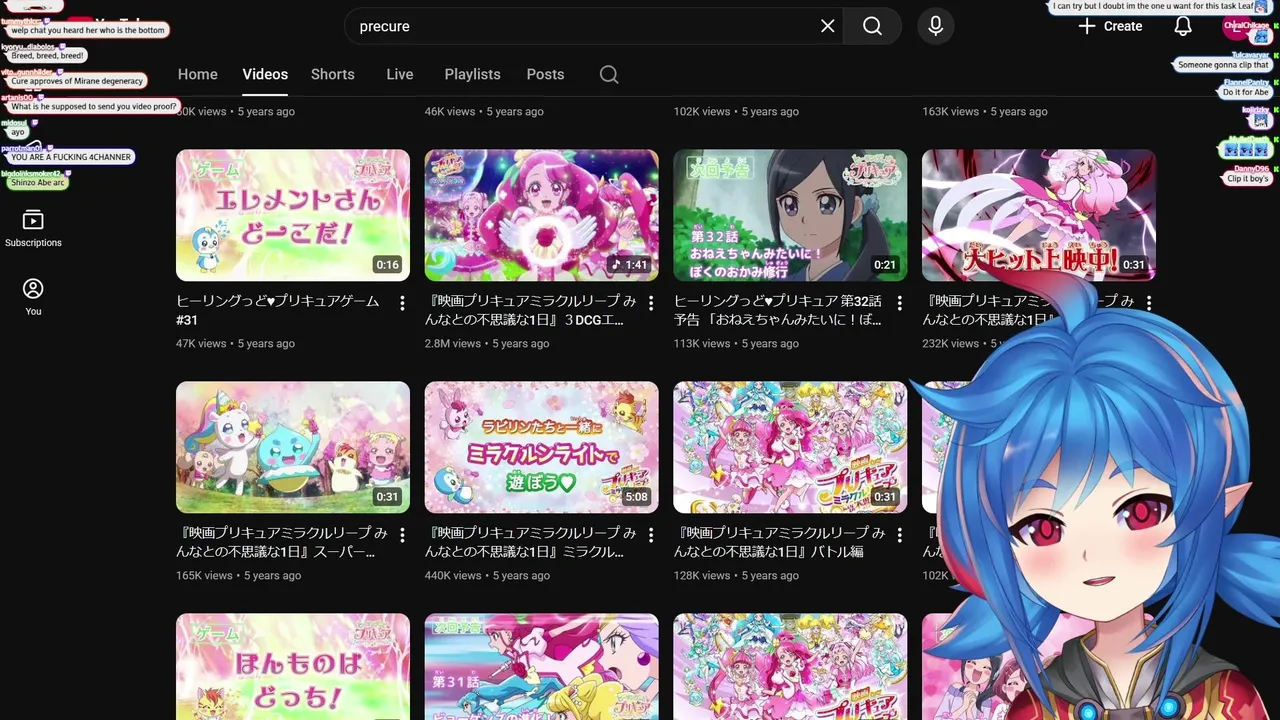1280x720 pixels.
Task: Play the 大ヒット上映中 thumbnail
Action: [x=1038, y=215]
